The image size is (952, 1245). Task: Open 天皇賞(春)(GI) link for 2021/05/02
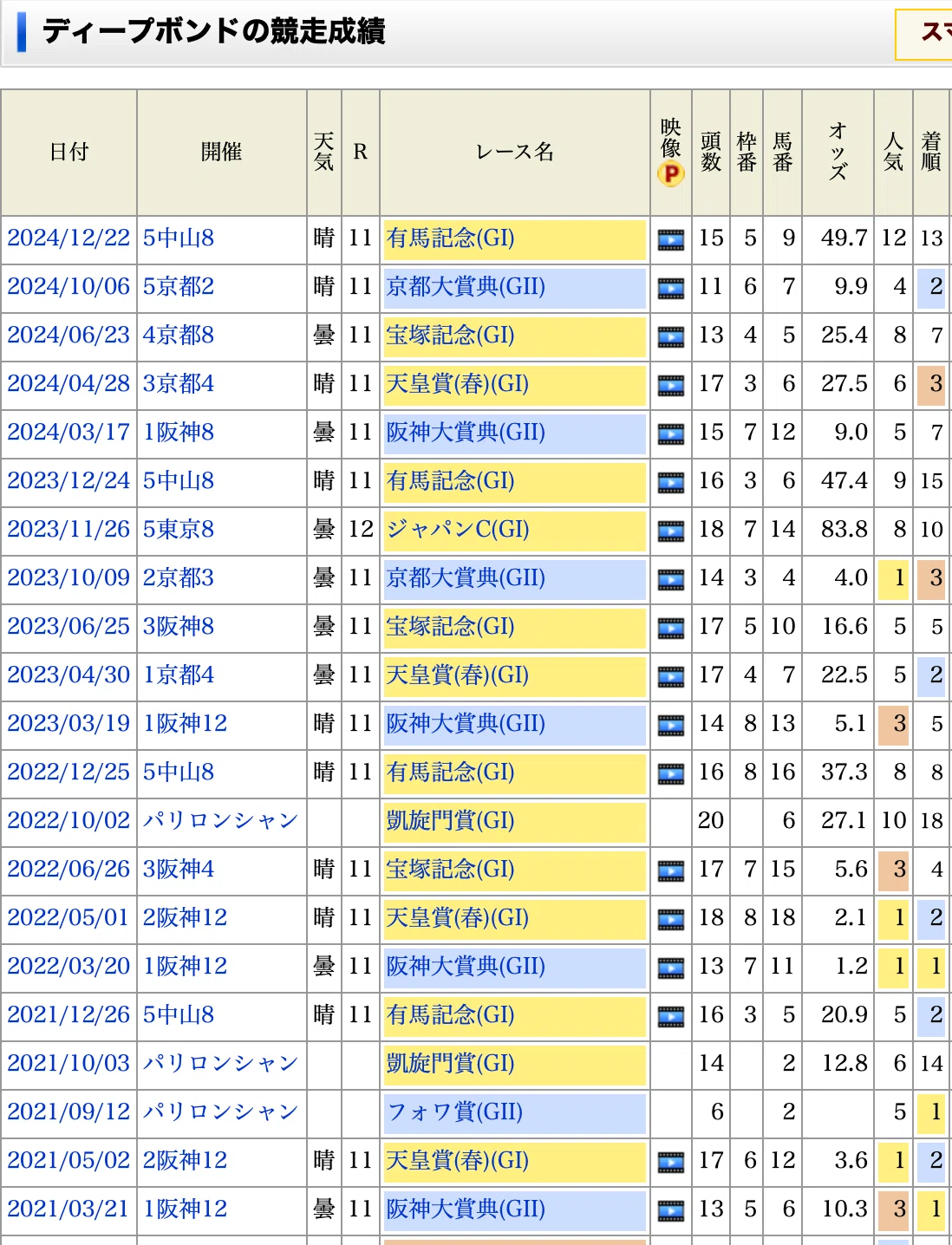point(458,1161)
